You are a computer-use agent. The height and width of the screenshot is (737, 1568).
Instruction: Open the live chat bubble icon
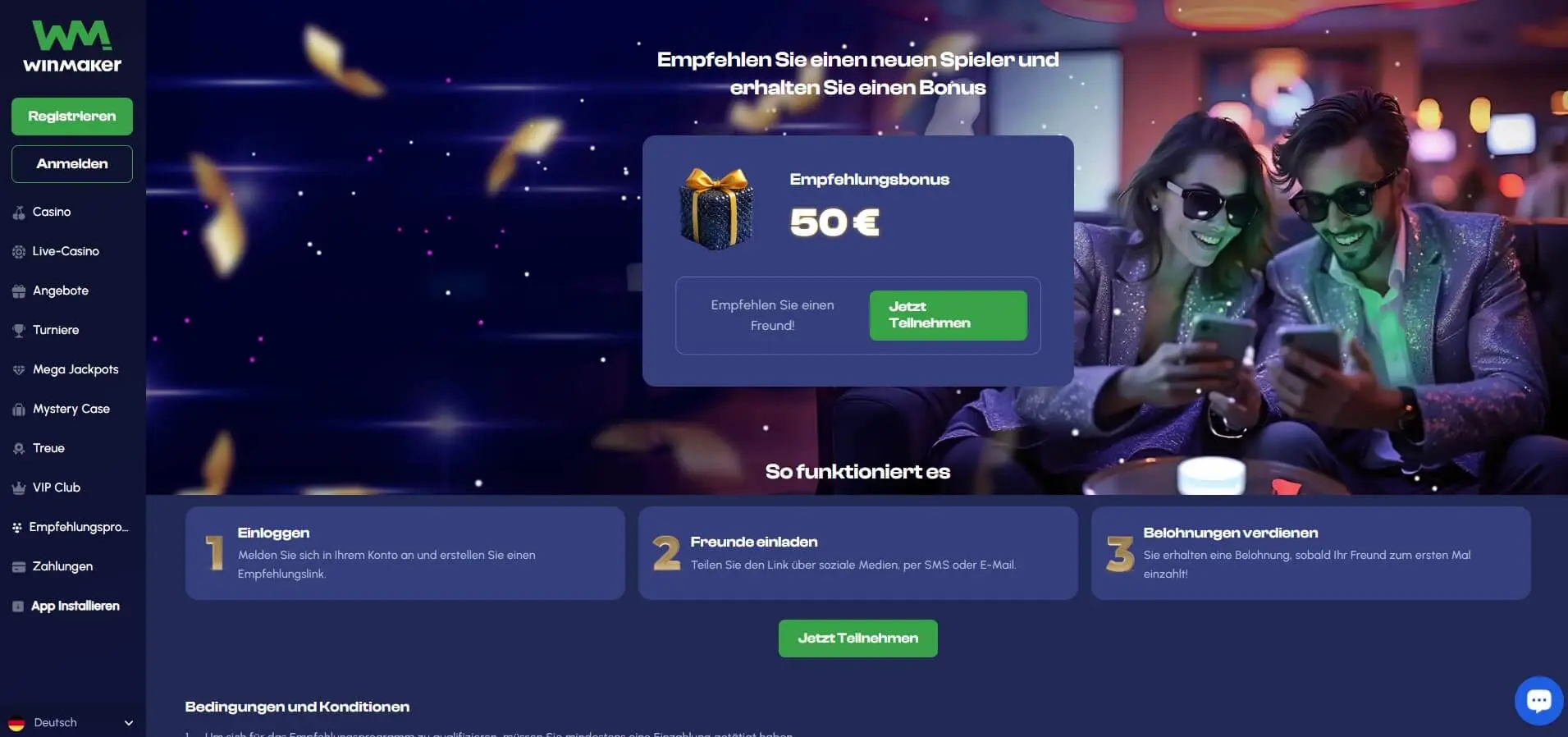[x=1538, y=700]
